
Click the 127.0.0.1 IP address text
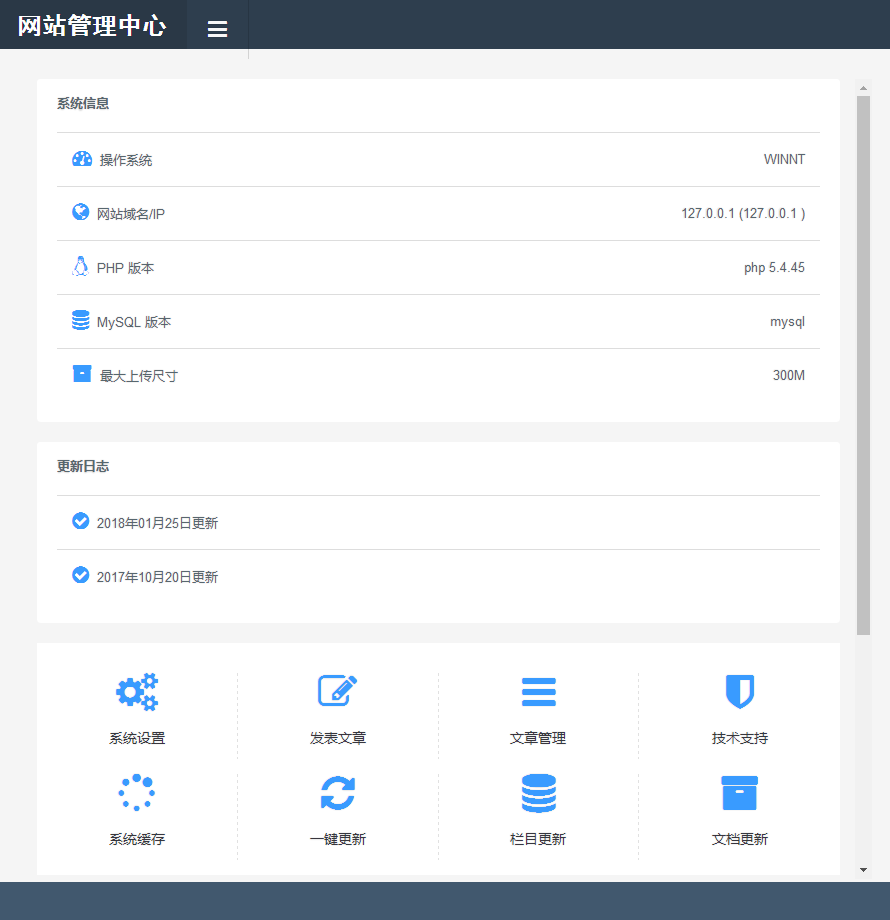(744, 212)
